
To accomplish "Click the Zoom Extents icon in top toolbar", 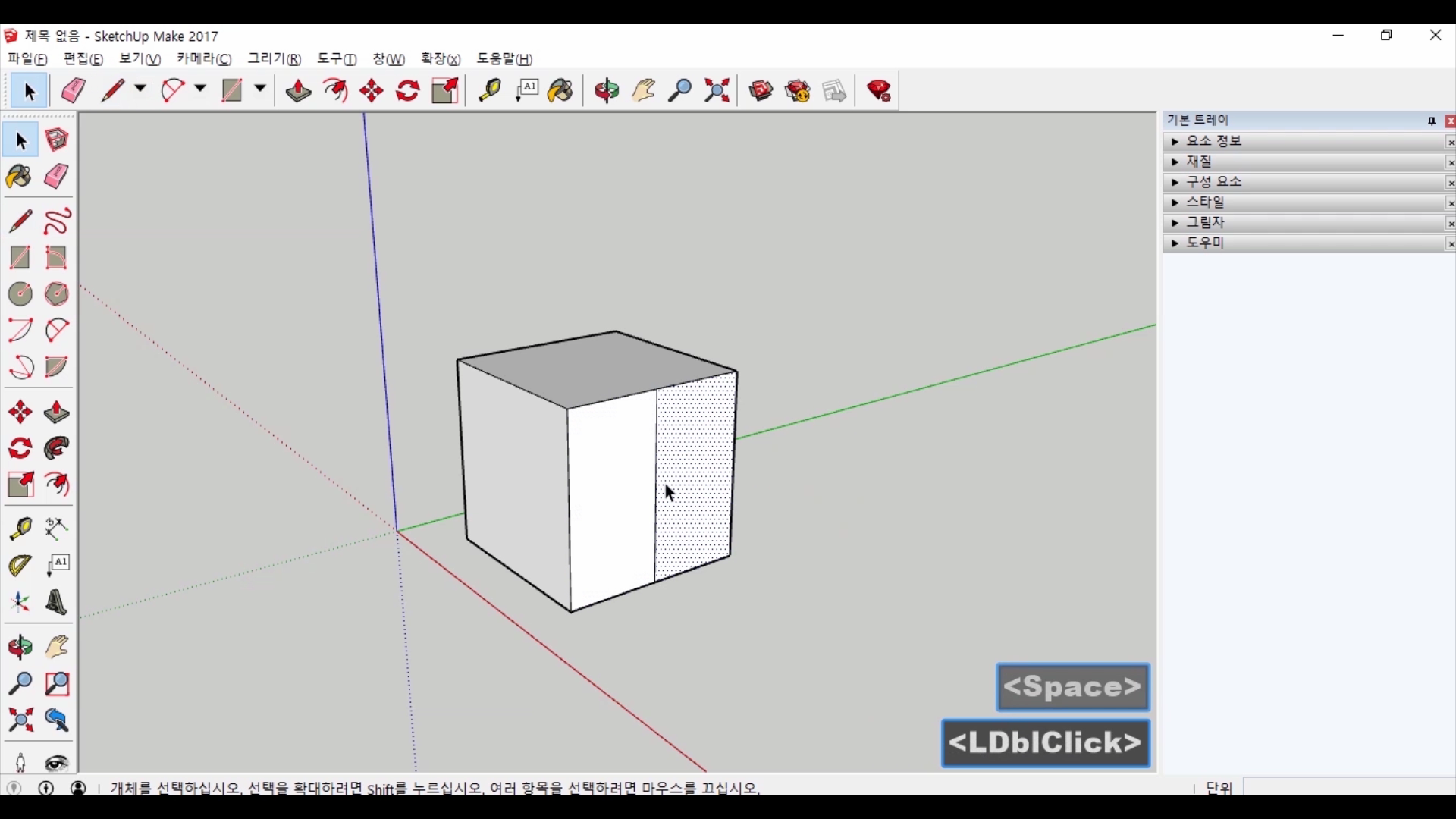I will (717, 91).
